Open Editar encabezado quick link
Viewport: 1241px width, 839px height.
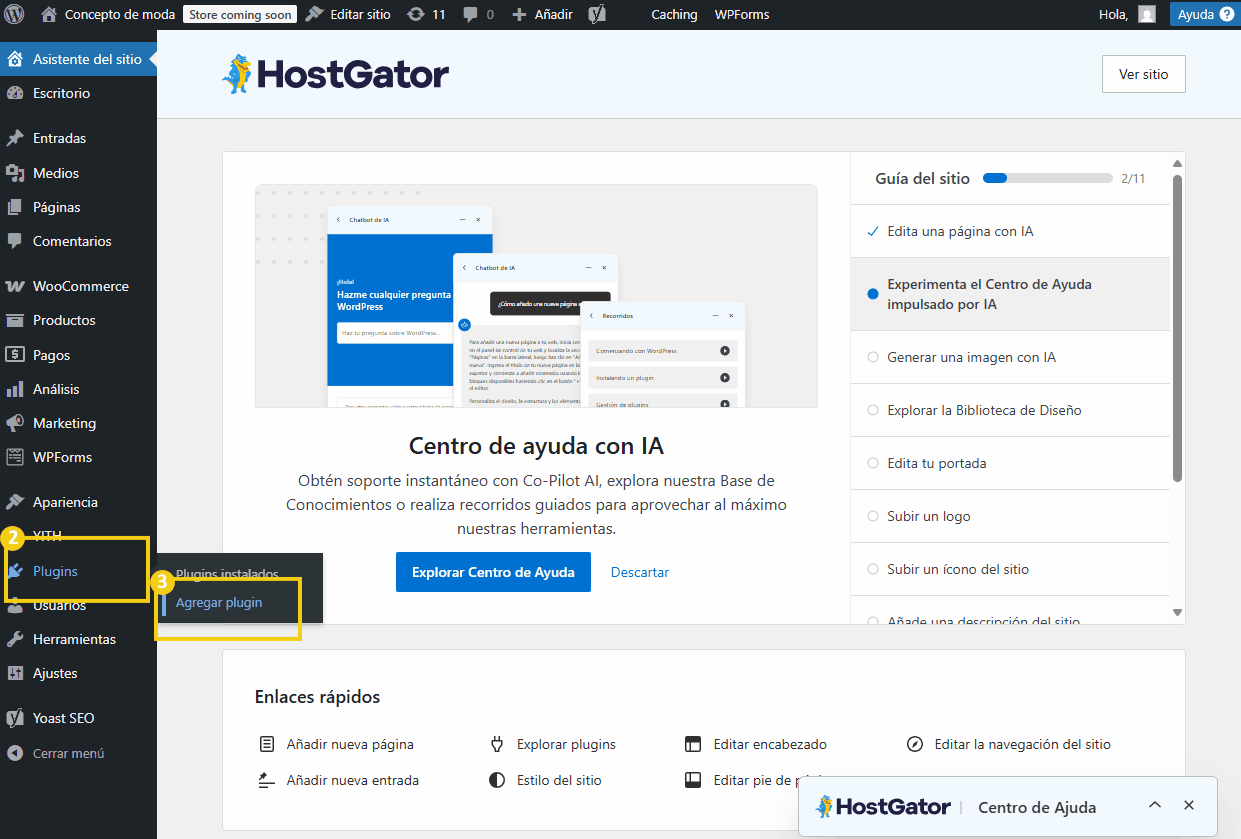756,744
